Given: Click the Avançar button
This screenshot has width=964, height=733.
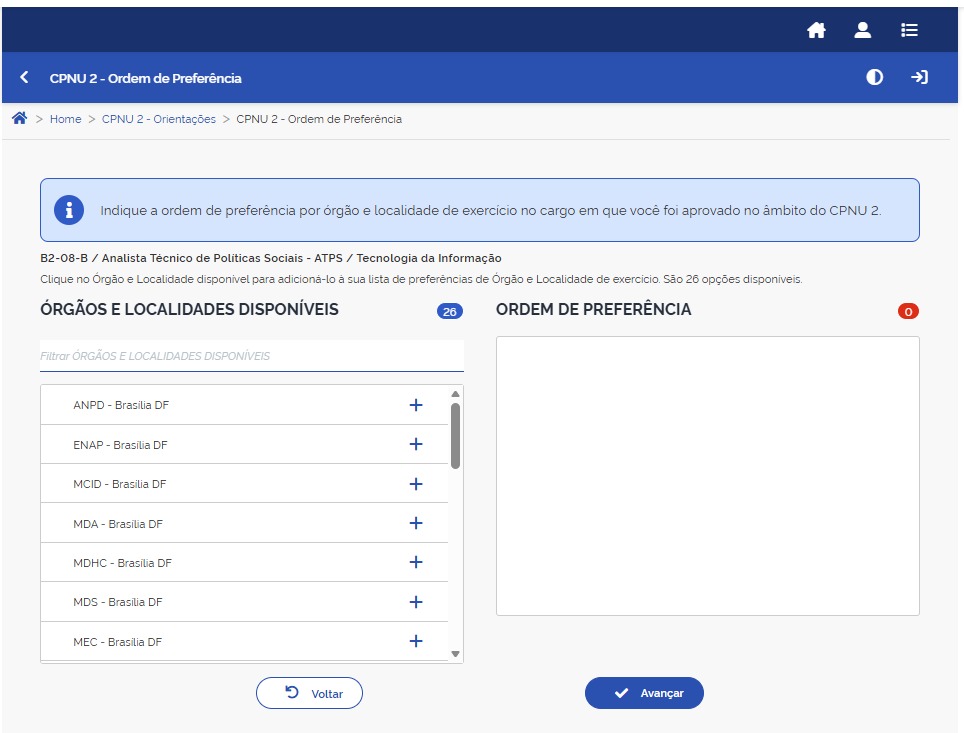Looking at the screenshot, I should [x=644, y=693].
